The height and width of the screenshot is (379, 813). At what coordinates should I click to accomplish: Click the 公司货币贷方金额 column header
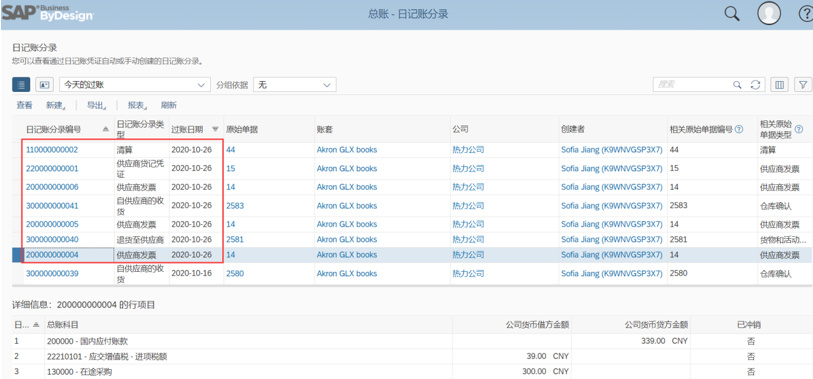656,325
